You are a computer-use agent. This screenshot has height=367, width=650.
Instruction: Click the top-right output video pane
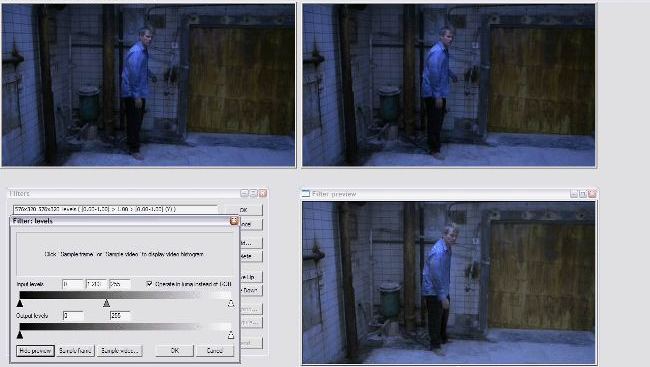pos(449,85)
